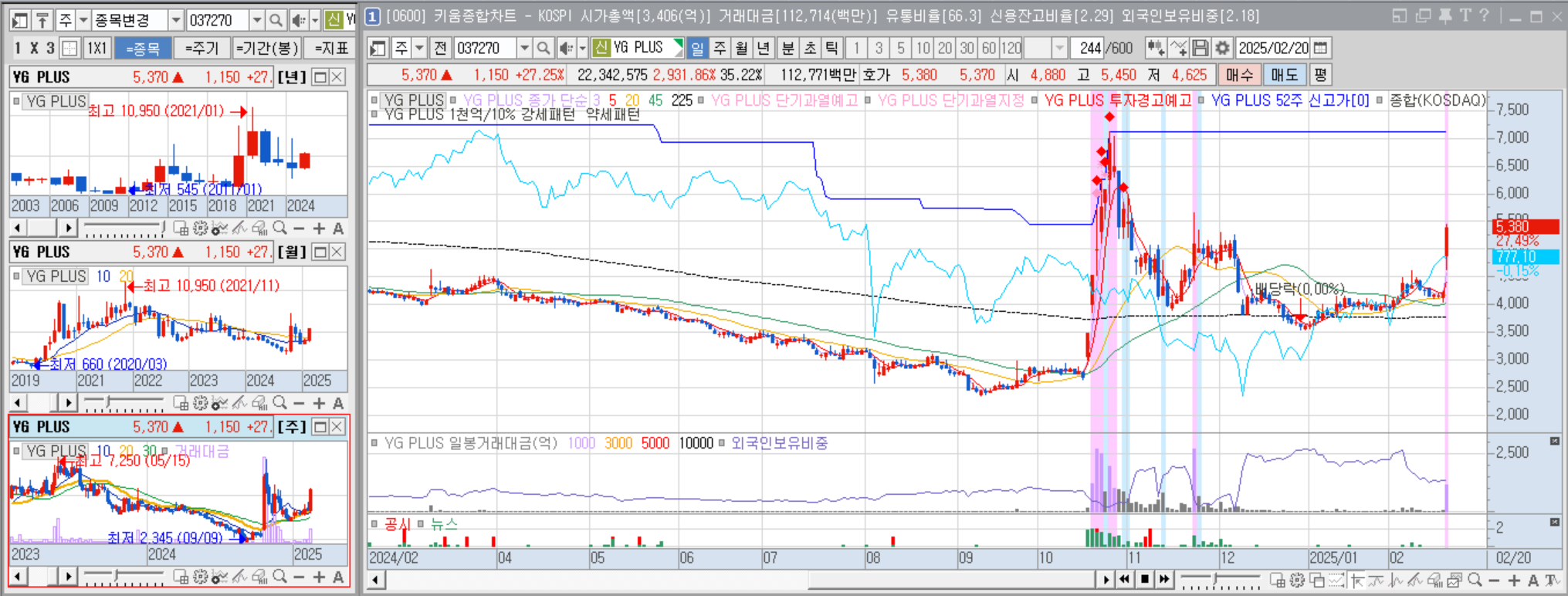Click the 전 button beside stock code
Viewport: 1568px width, 596px height.
click(x=440, y=48)
